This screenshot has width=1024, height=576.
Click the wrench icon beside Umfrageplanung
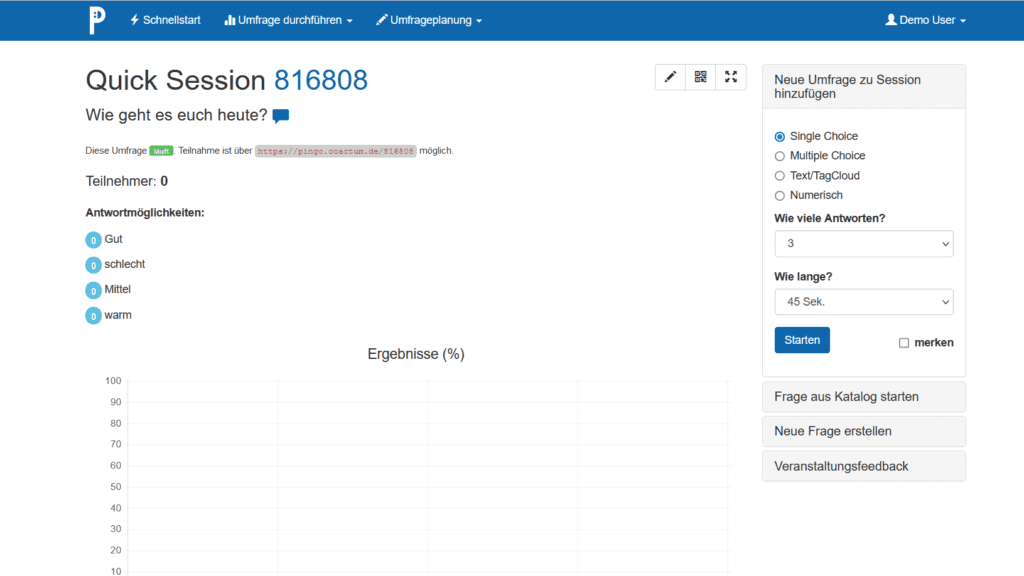pos(381,19)
